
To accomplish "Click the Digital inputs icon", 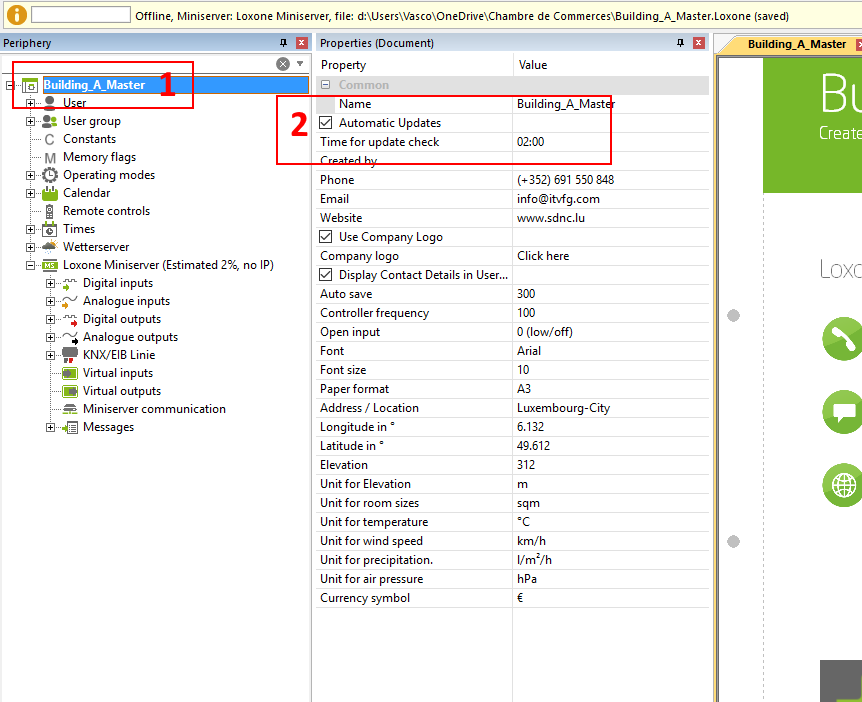I will click(x=70, y=284).
